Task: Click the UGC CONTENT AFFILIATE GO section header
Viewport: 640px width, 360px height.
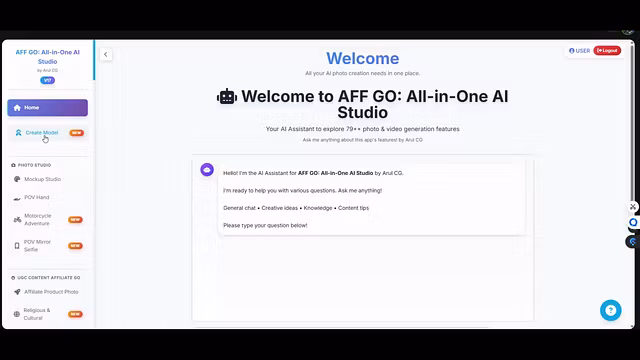Action: [46, 278]
